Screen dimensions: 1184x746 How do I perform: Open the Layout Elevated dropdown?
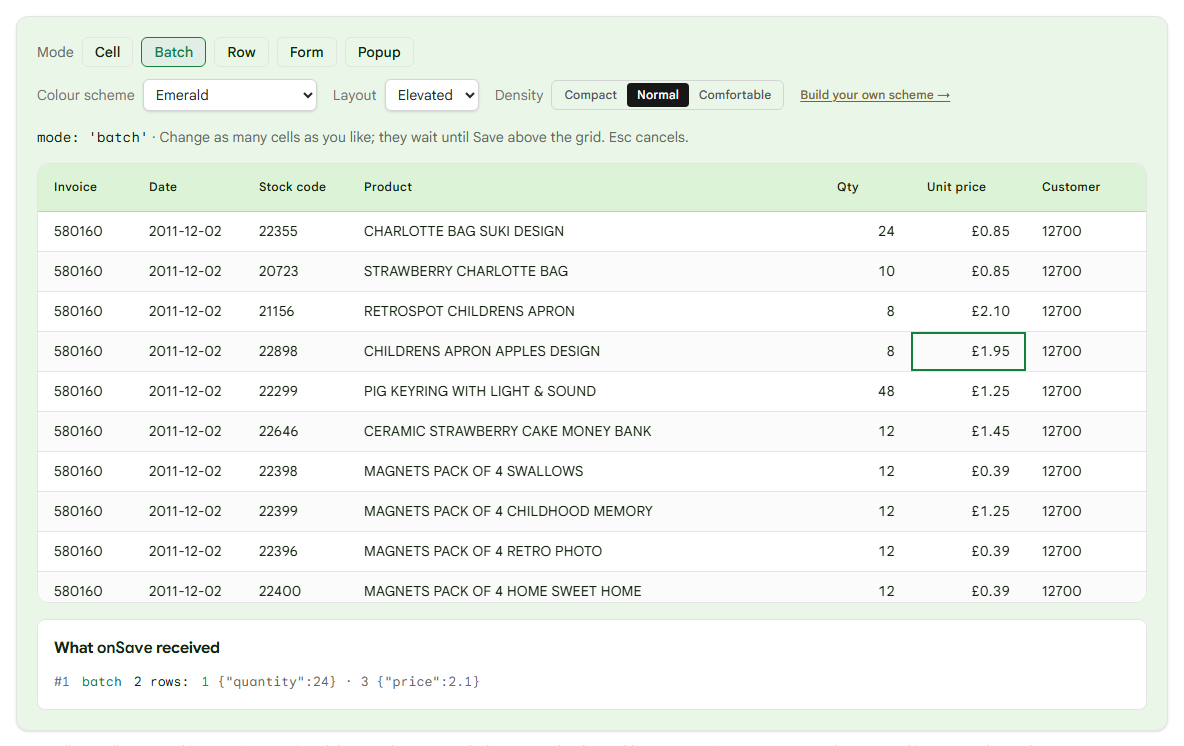click(x=432, y=95)
